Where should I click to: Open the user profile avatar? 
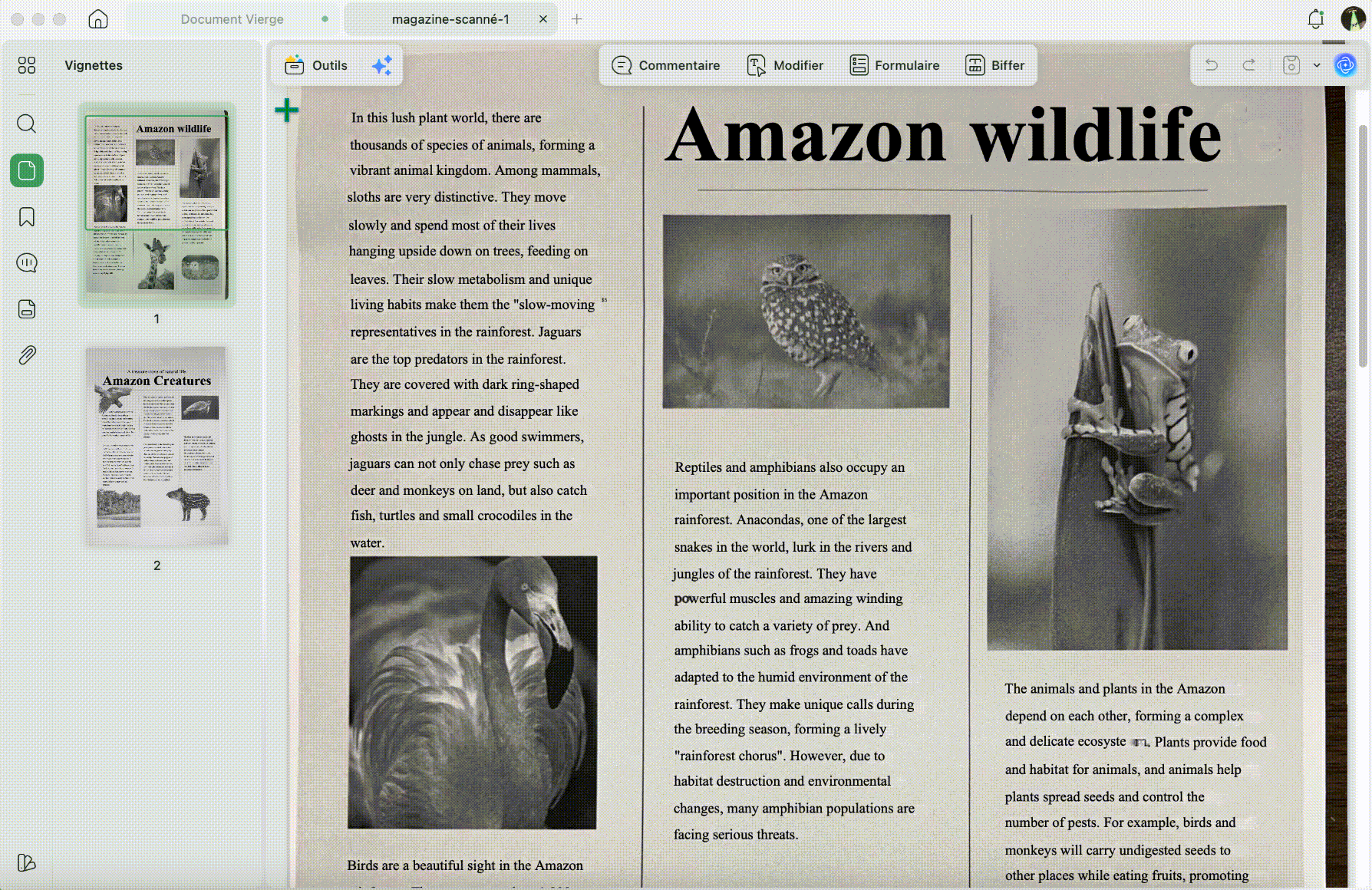click(x=1352, y=19)
